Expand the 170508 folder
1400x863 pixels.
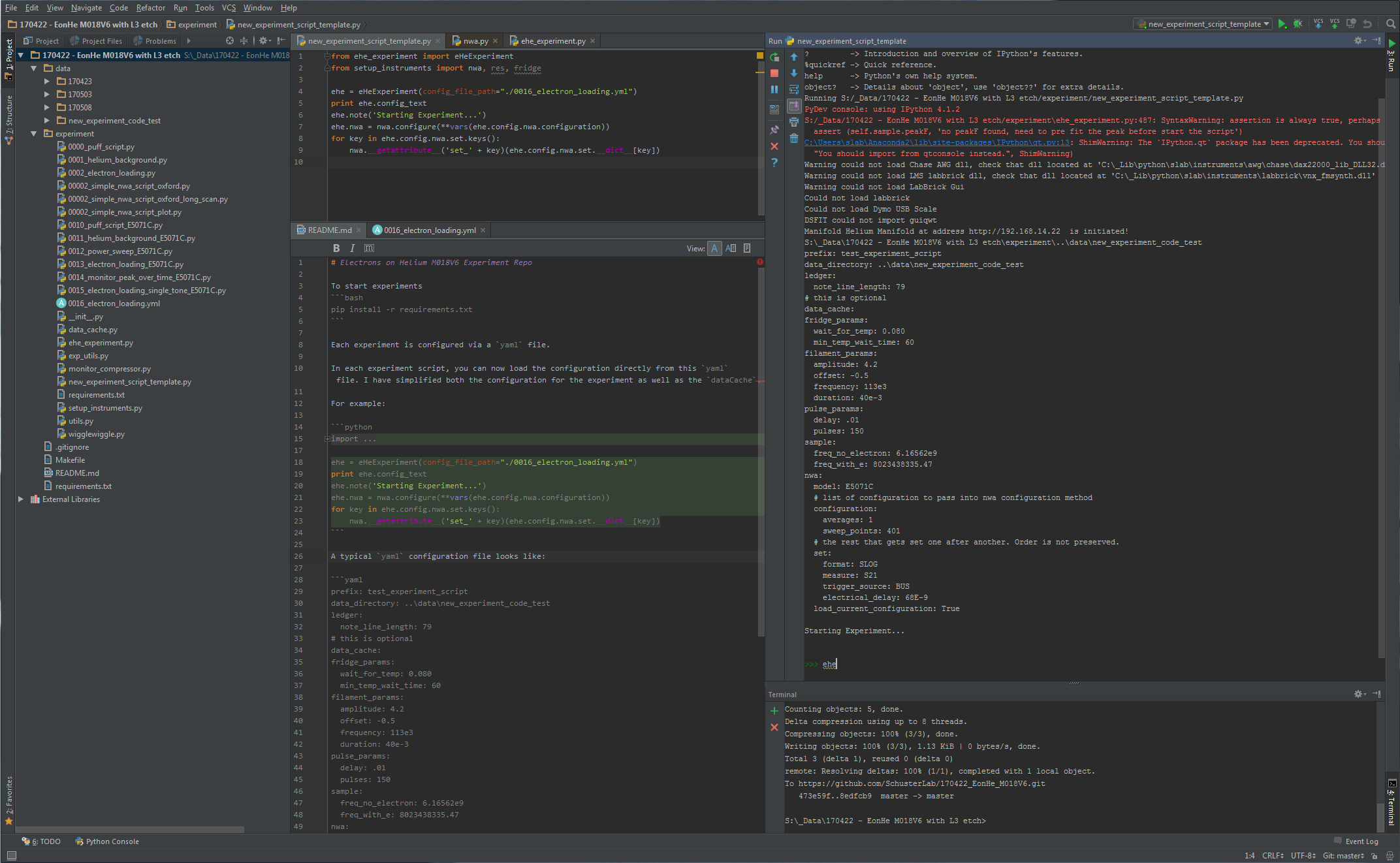tap(46, 107)
